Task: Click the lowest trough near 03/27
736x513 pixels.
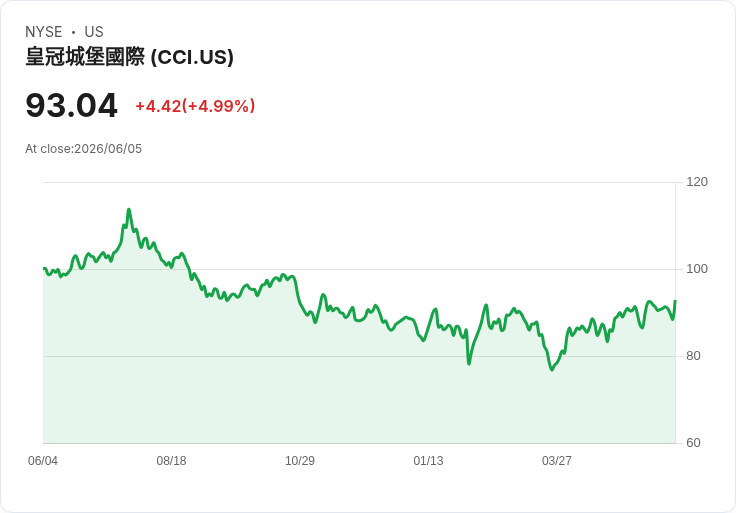Action: (552, 369)
